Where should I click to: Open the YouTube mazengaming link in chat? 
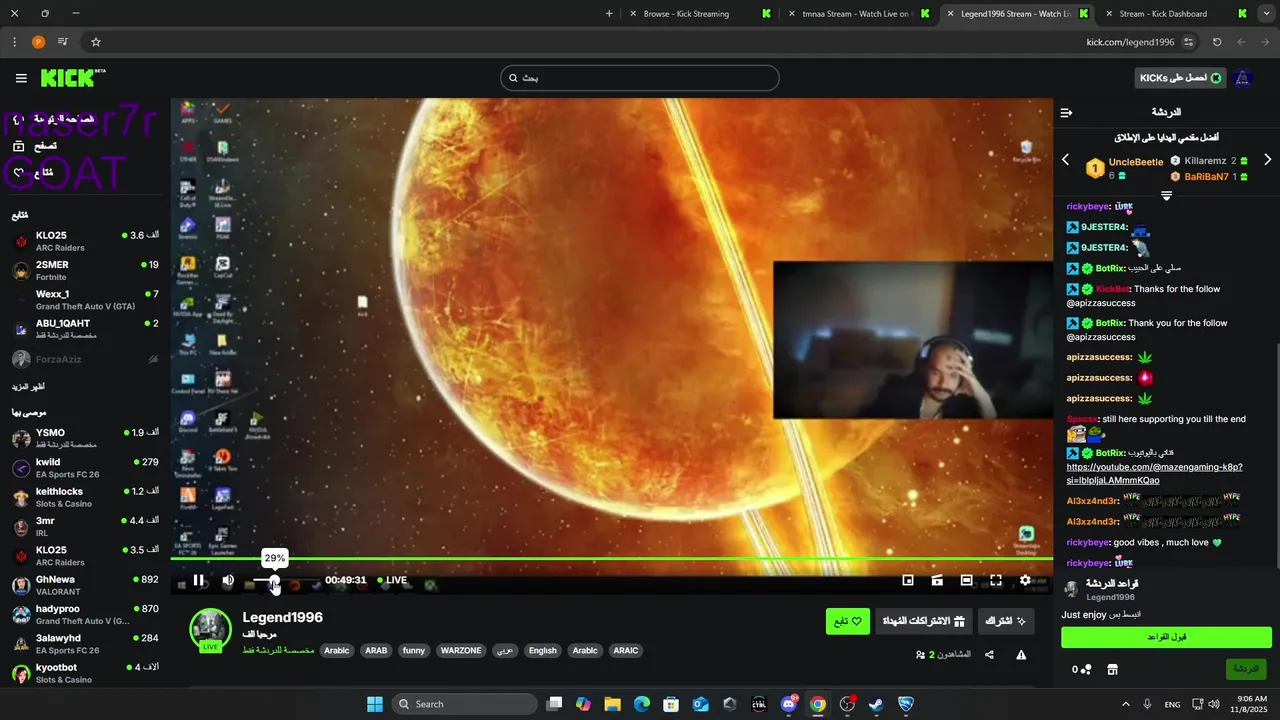click(1154, 474)
